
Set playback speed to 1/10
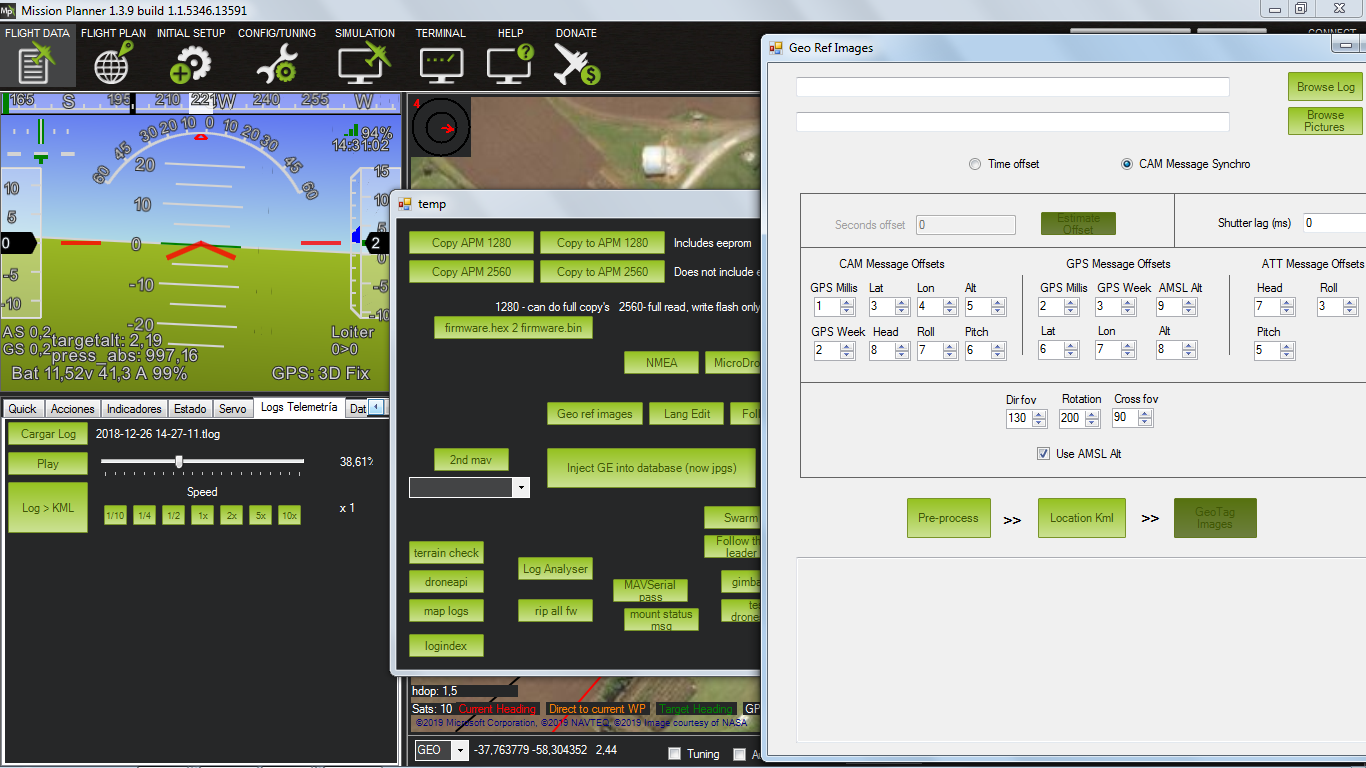[115, 516]
